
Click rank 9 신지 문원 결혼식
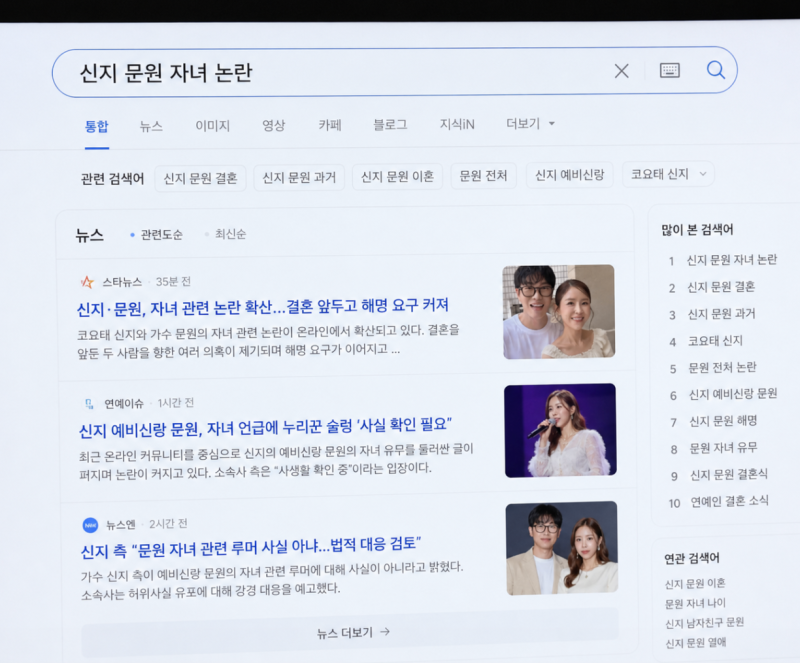point(729,475)
